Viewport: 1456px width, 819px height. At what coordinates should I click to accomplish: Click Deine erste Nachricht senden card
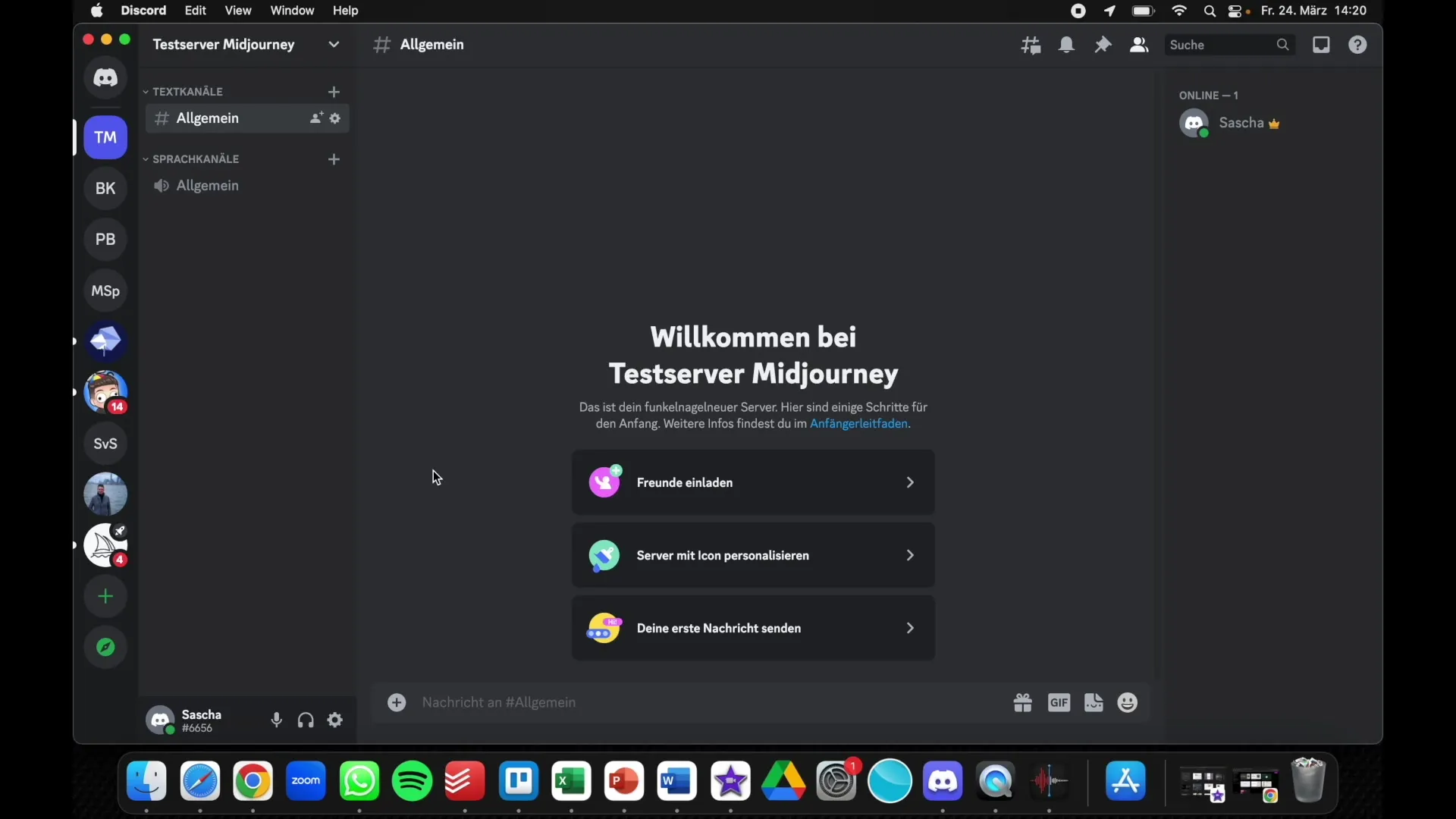[x=753, y=629]
